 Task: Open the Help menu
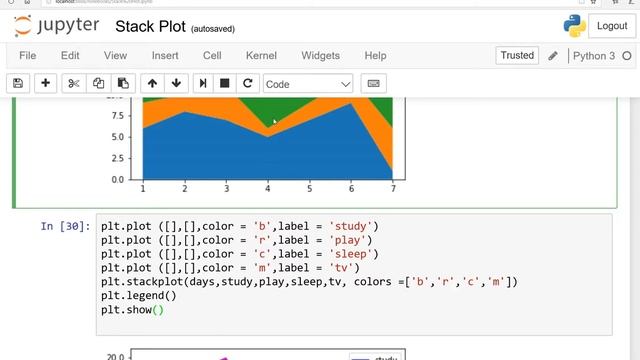tap(376, 56)
